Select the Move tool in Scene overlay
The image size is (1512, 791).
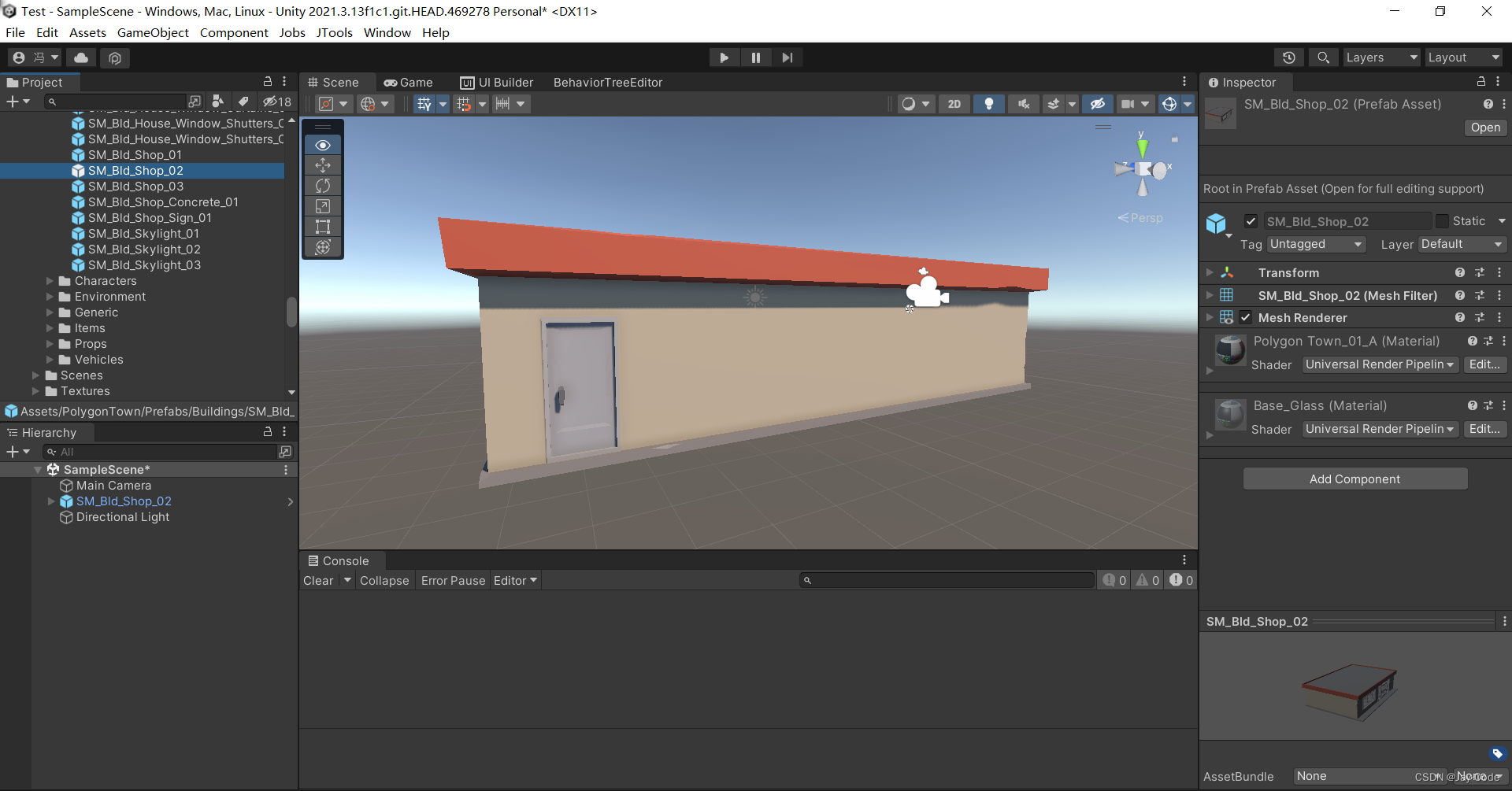(x=323, y=165)
